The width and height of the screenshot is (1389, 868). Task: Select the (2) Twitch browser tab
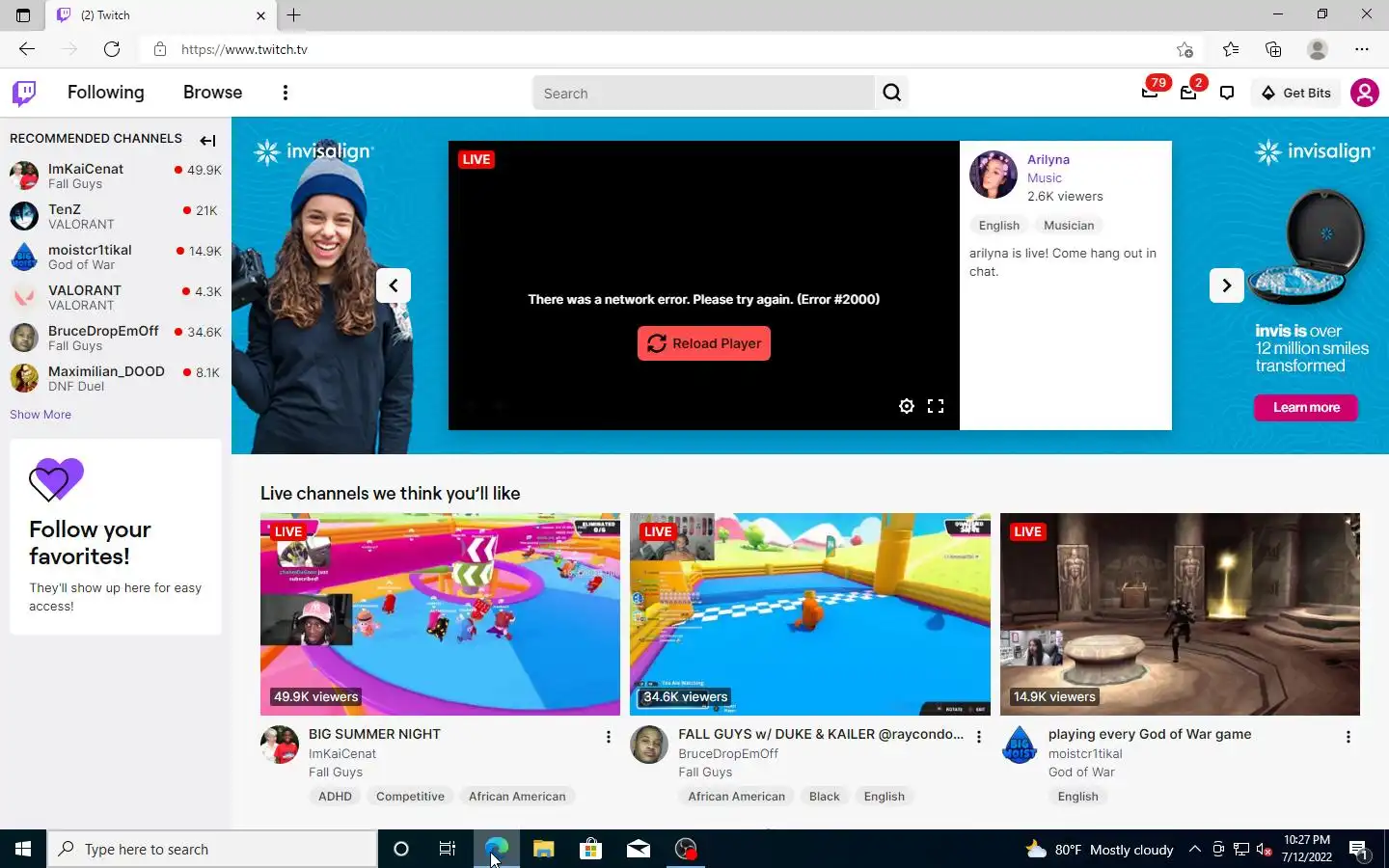pos(159,15)
